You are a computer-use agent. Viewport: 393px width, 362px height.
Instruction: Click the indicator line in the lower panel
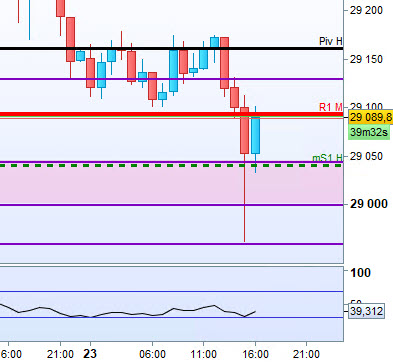coord(128,311)
